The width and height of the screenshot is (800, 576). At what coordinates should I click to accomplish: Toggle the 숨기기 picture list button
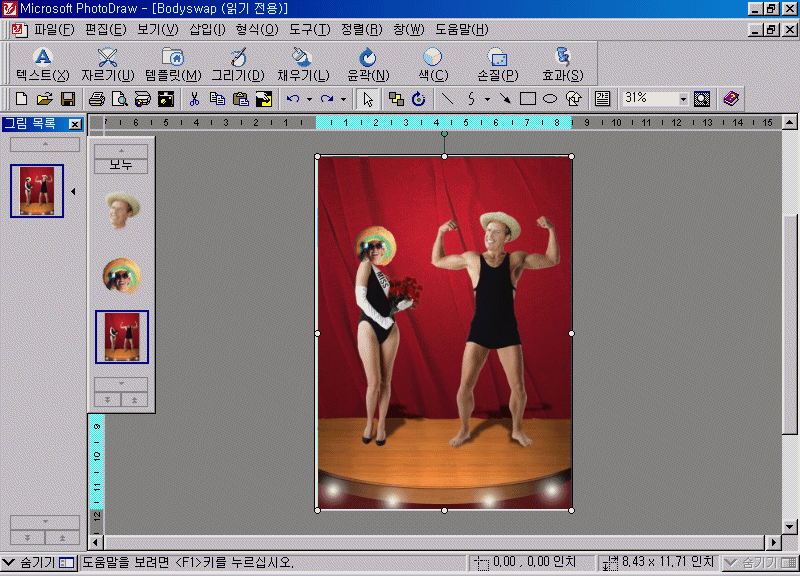(x=39, y=563)
